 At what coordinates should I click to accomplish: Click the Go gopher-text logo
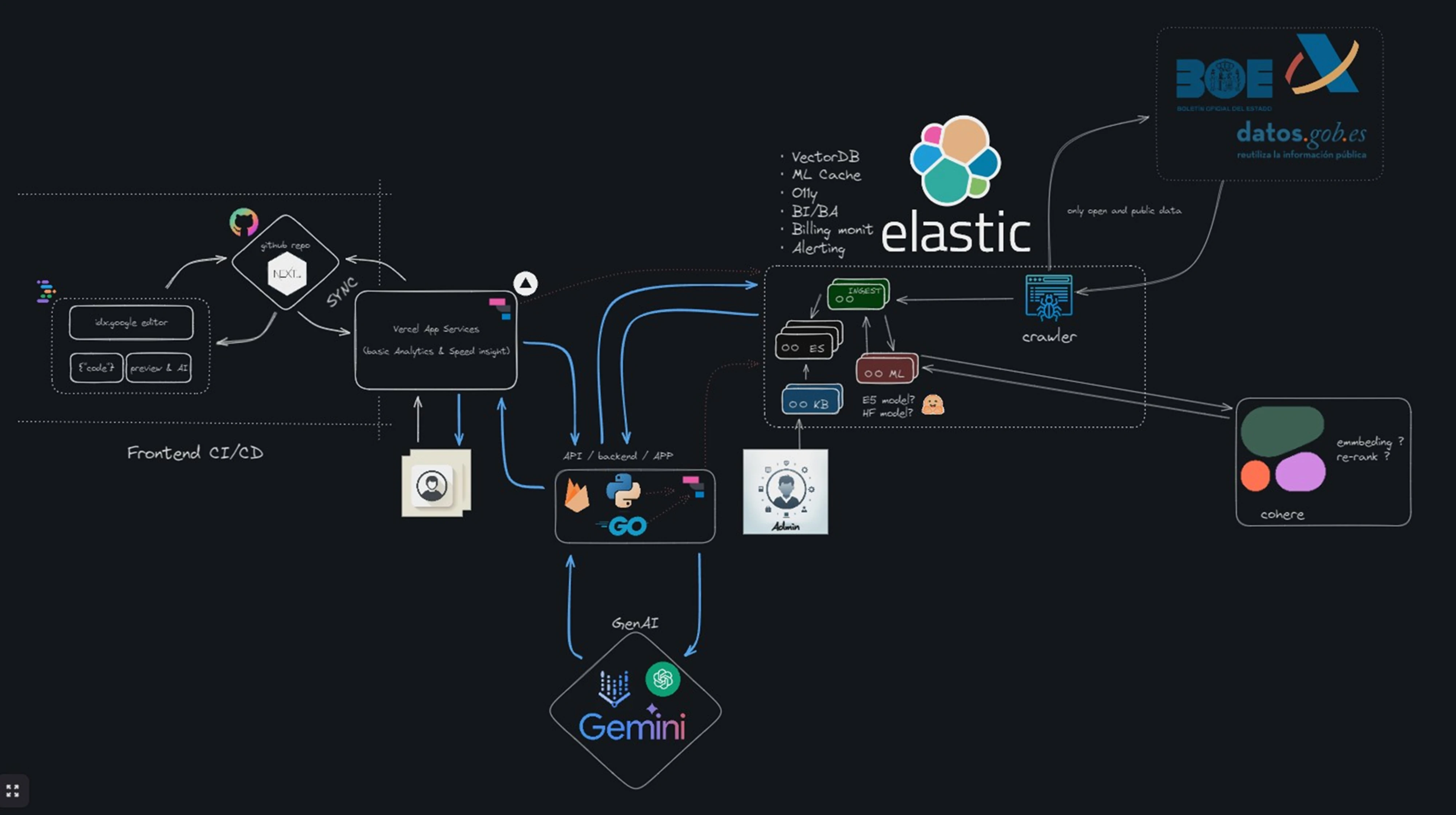tap(621, 527)
